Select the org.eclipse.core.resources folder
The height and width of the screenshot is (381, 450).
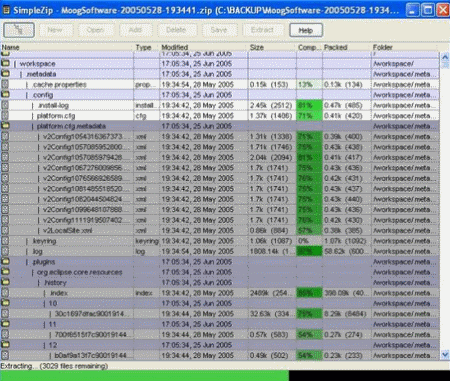tap(80, 272)
